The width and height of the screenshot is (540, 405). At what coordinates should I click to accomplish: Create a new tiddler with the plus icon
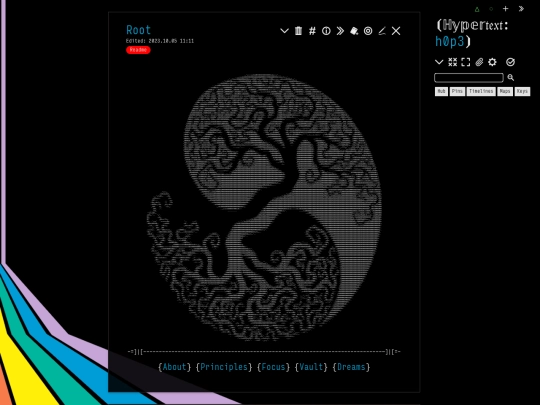coord(506,9)
